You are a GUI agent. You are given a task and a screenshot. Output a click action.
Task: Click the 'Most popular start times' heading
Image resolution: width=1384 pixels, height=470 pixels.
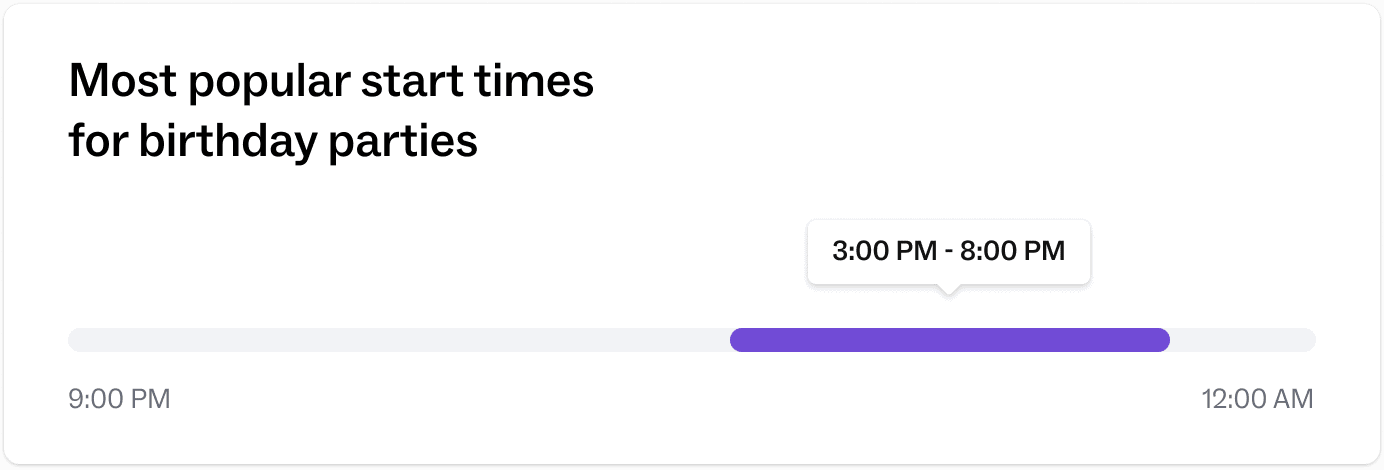point(331,82)
